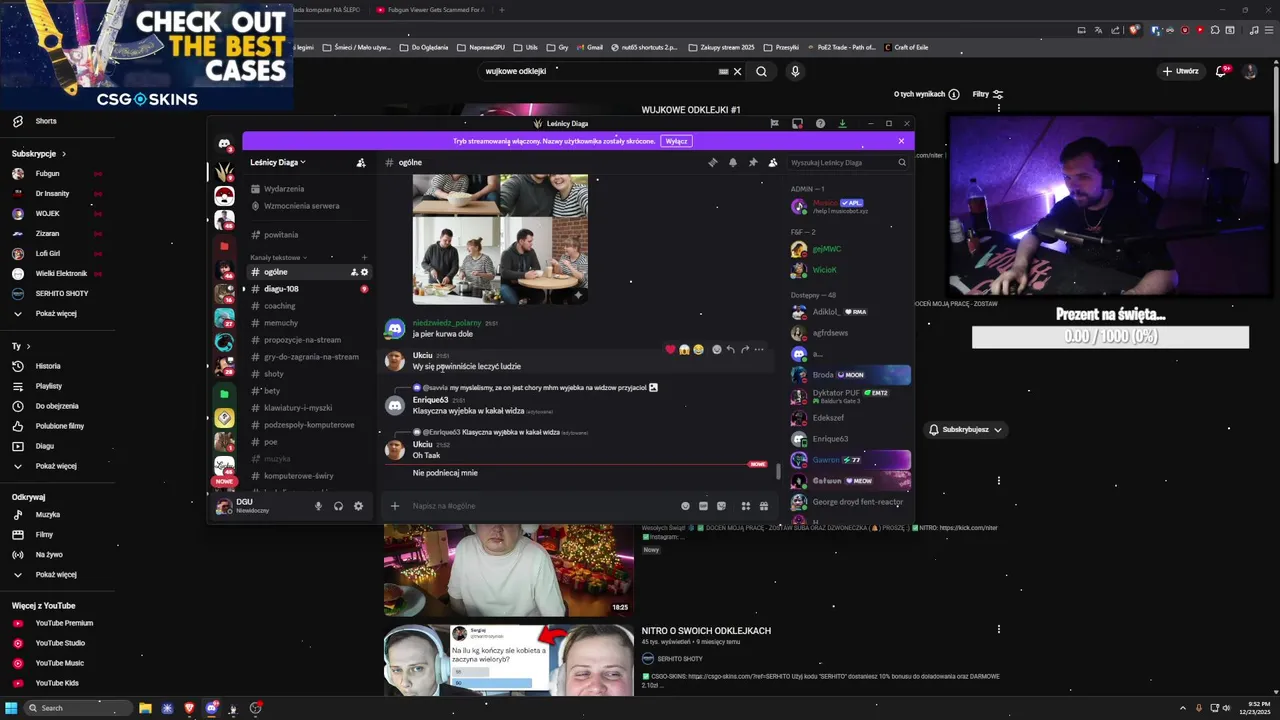This screenshot has height=720, width=1280.
Task: Open more options dots on Ukciu's message
Action: coord(759,349)
